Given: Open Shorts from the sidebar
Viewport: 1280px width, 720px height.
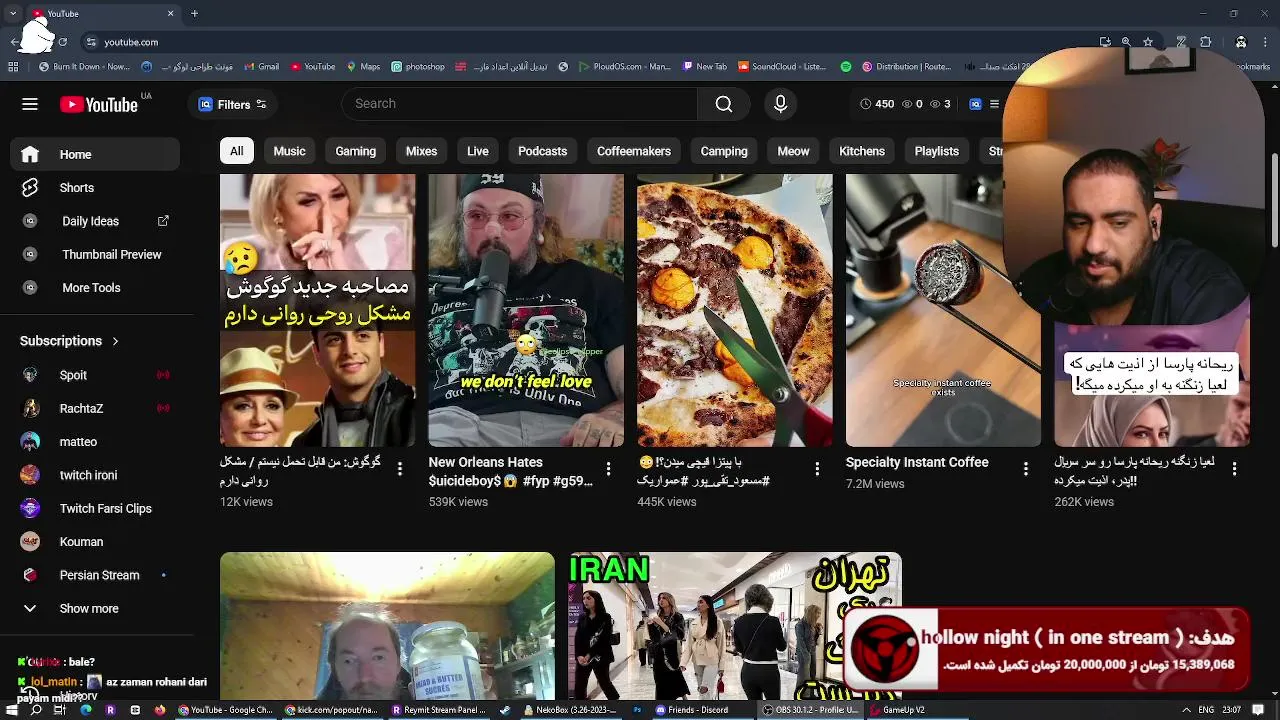Looking at the screenshot, I should 95,188.
